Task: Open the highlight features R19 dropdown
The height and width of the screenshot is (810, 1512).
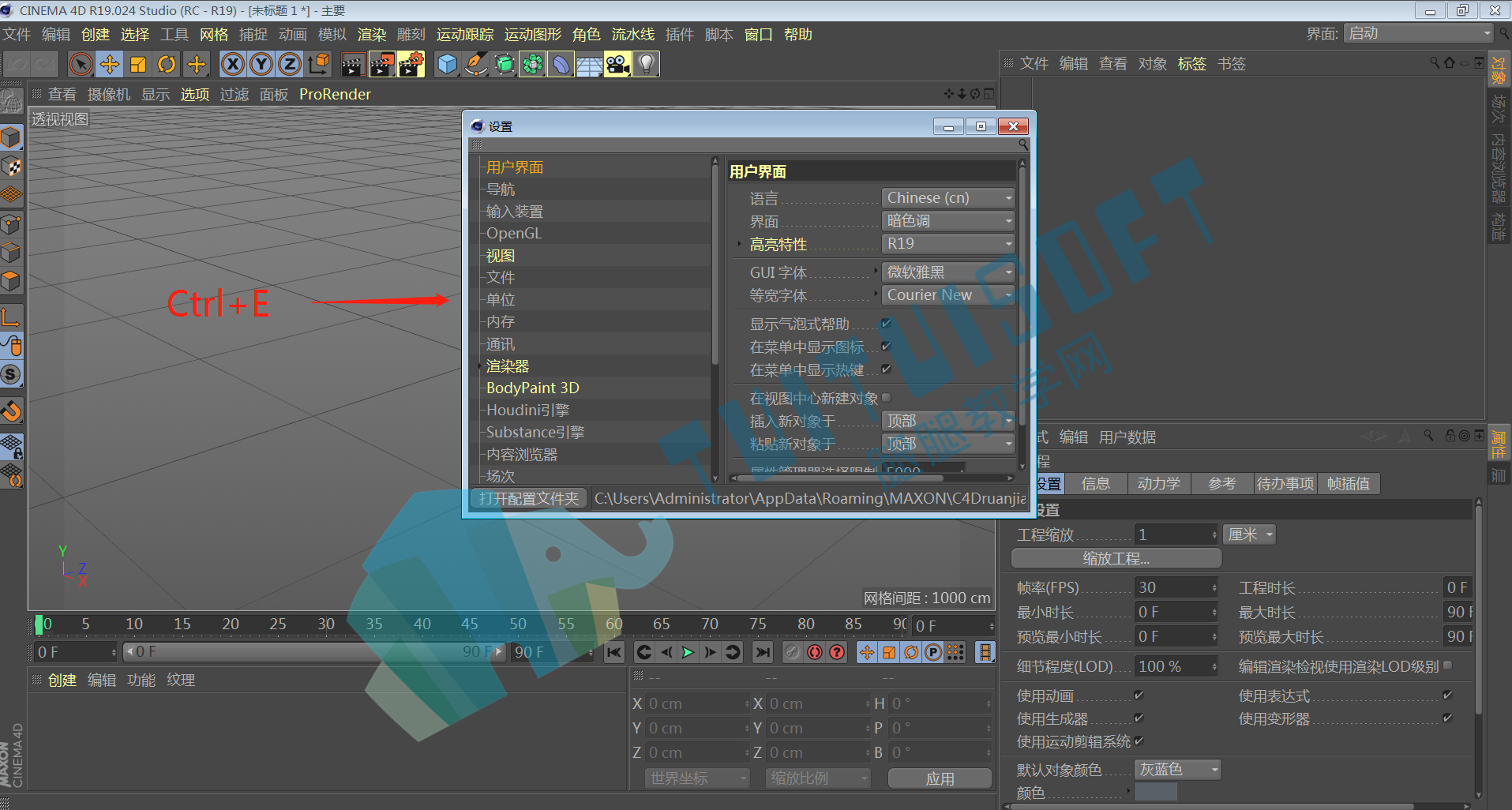Action: 948,244
